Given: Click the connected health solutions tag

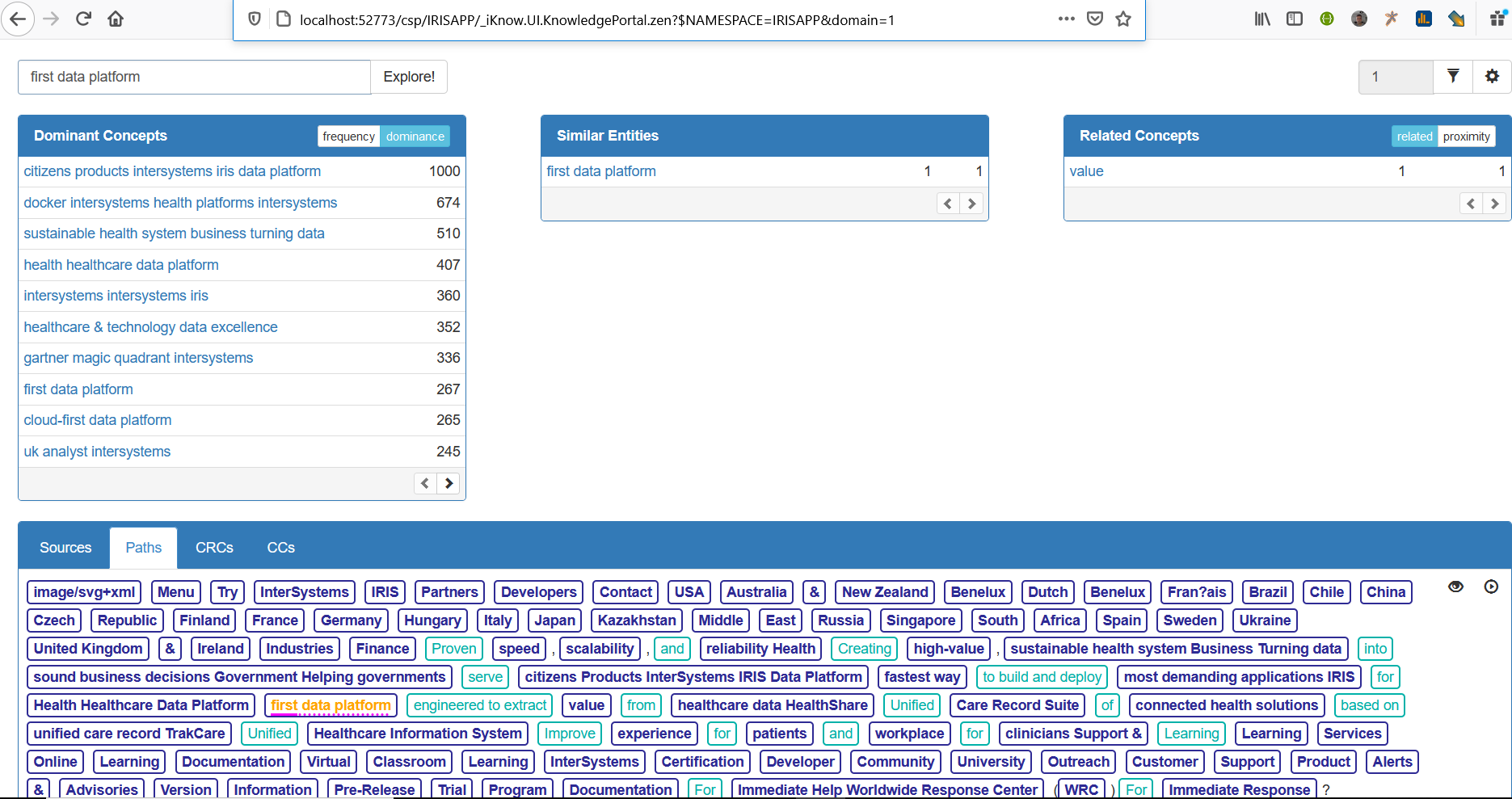Looking at the screenshot, I should tap(1227, 705).
